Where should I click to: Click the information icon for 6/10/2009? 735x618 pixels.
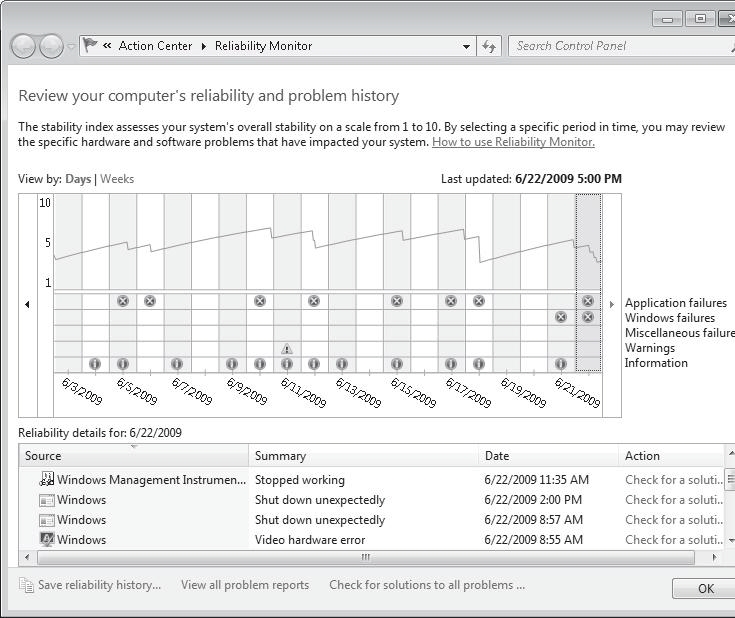tap(260, 364)
